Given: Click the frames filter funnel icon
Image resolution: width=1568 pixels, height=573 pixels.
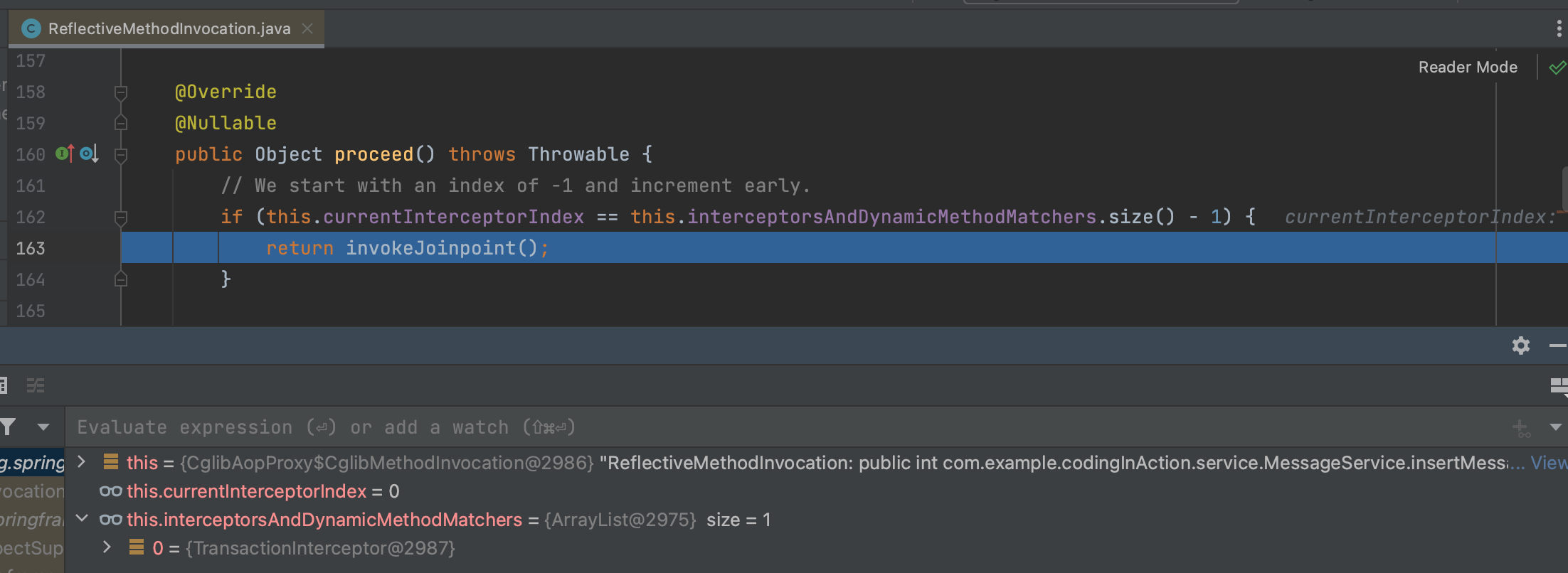Looking at the screenshot, I should click(9, 427).
